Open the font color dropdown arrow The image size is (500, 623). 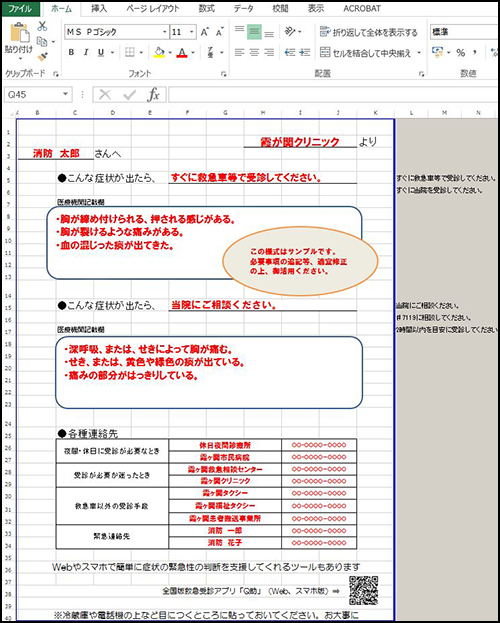193,52
